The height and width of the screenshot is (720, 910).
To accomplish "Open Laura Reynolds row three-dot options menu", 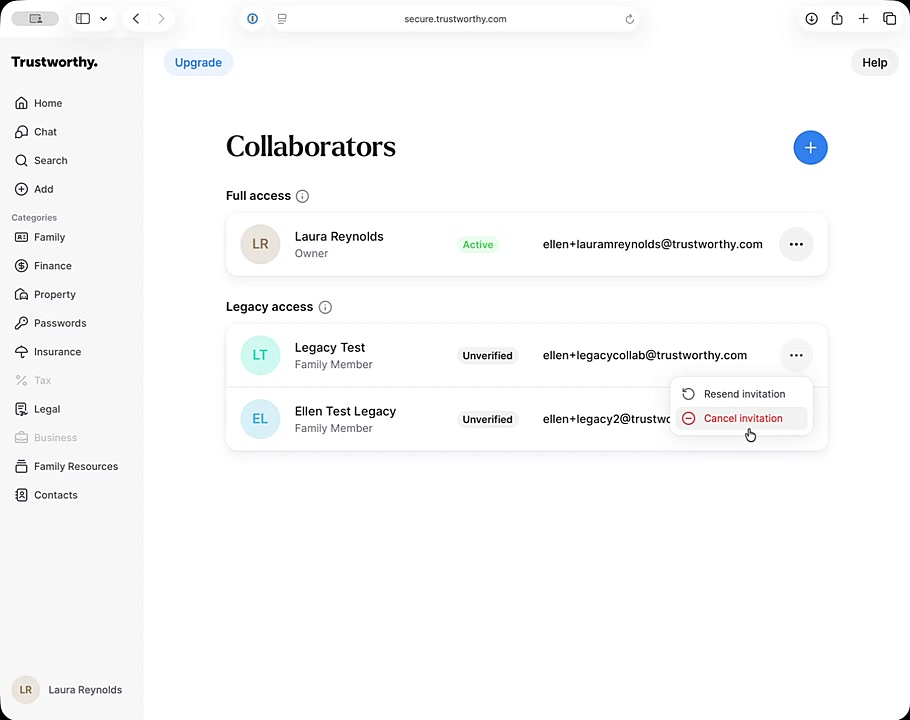I will pyautogui.click(x=796, y=244).
